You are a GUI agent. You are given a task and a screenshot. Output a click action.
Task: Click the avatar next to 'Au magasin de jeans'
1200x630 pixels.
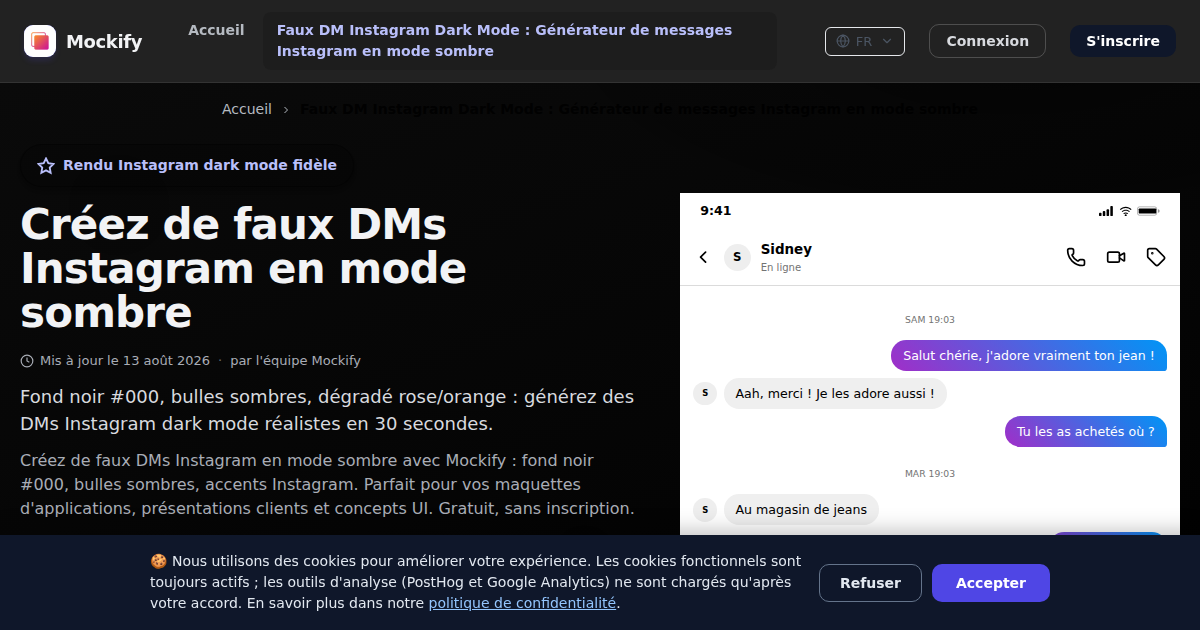coord(705,509)
